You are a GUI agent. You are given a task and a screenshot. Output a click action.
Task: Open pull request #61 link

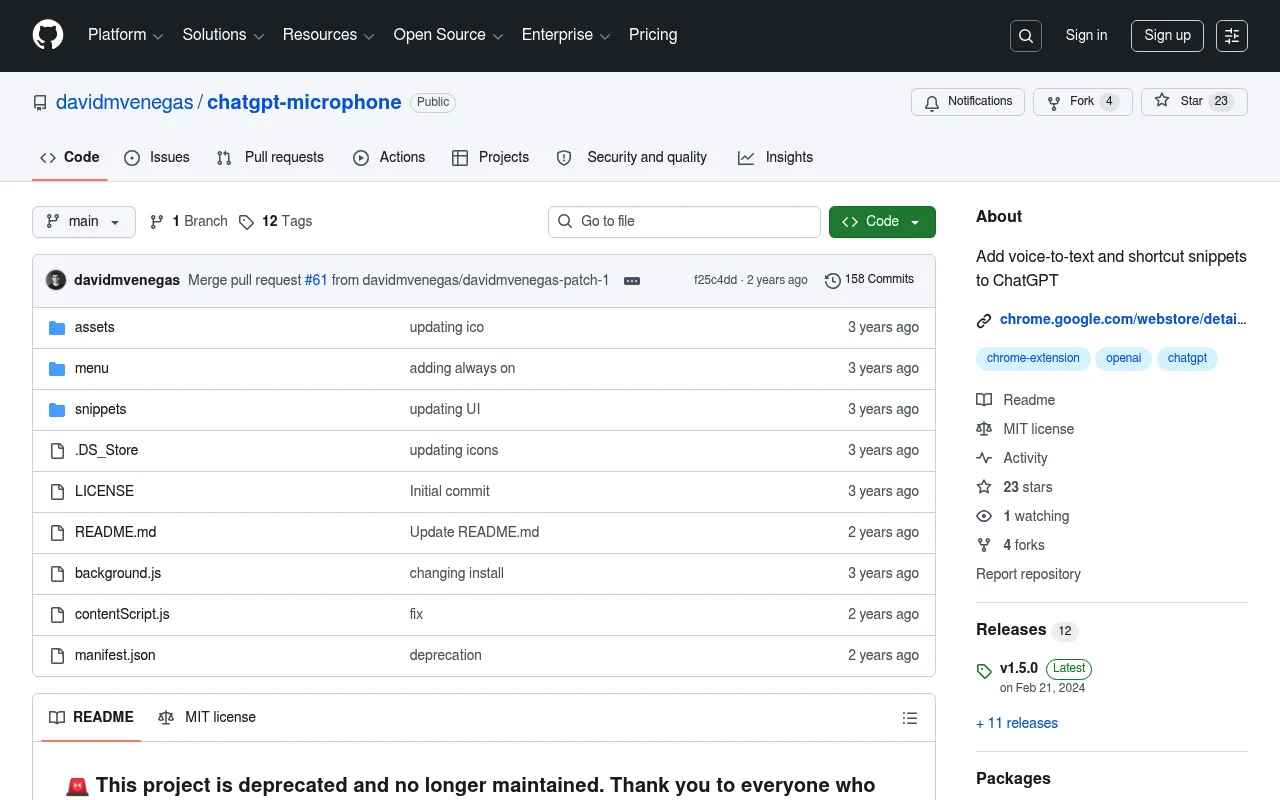click(316, 280)
